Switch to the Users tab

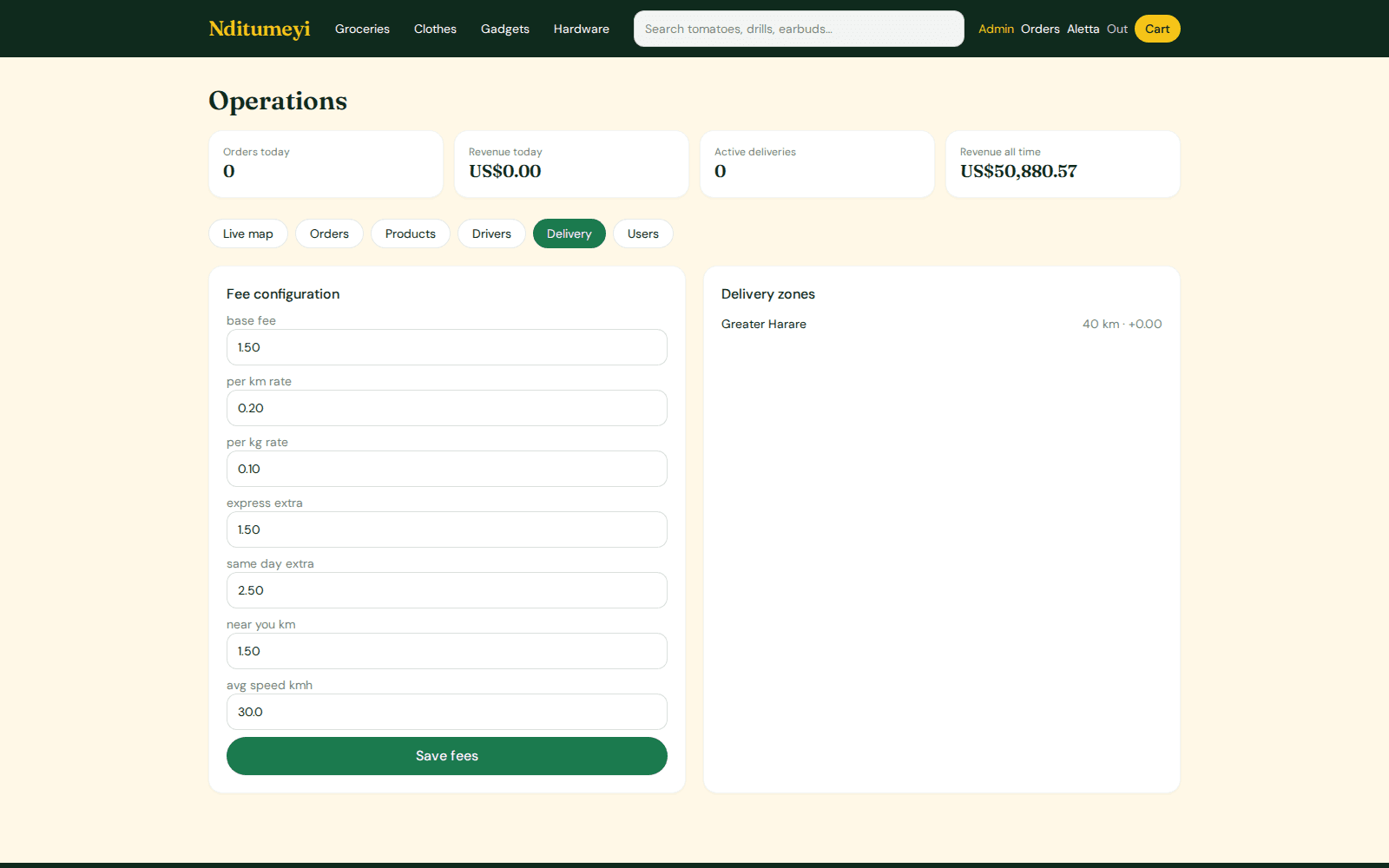coord(643,233)
